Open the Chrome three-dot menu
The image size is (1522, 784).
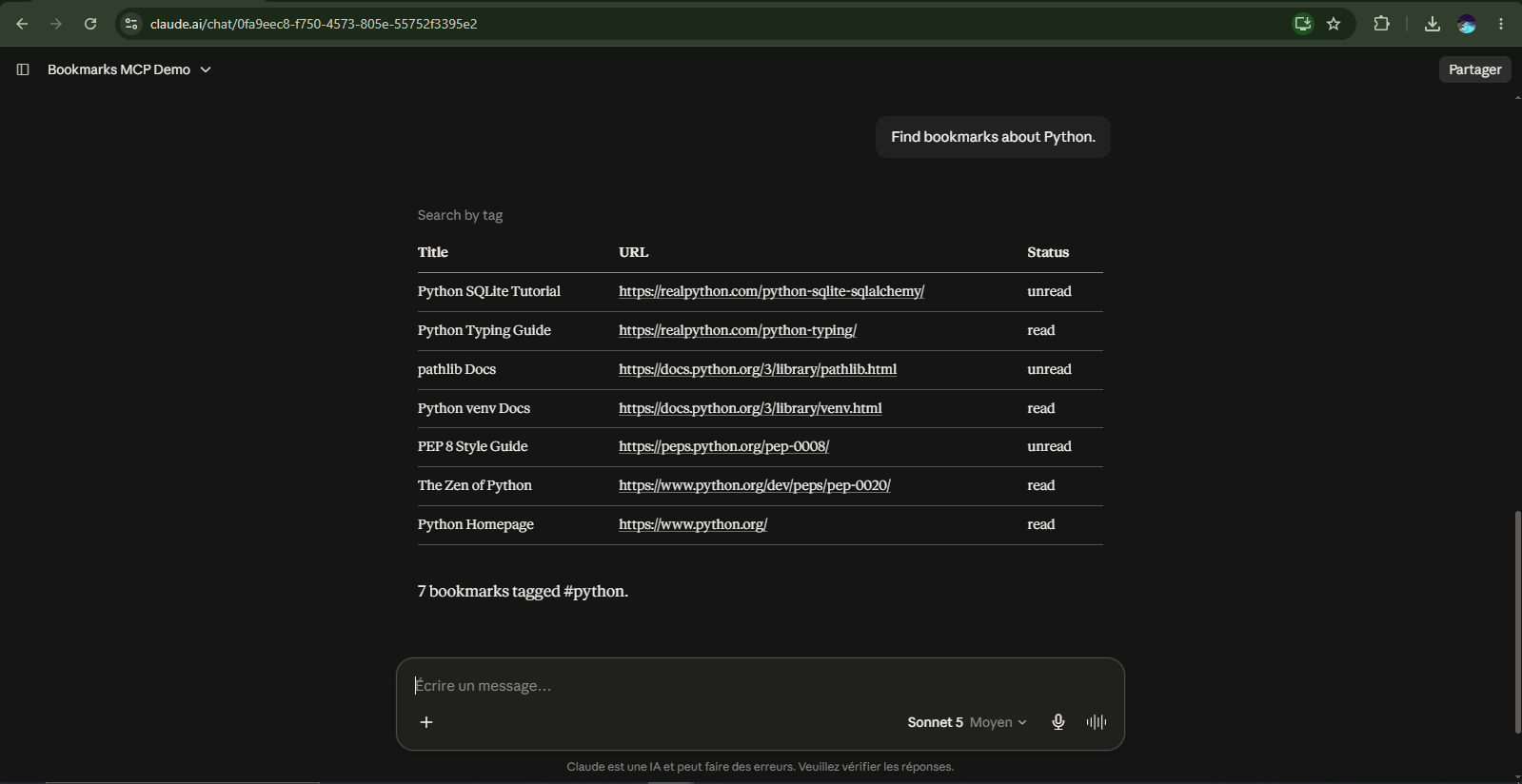click(x=1501, y=24)
